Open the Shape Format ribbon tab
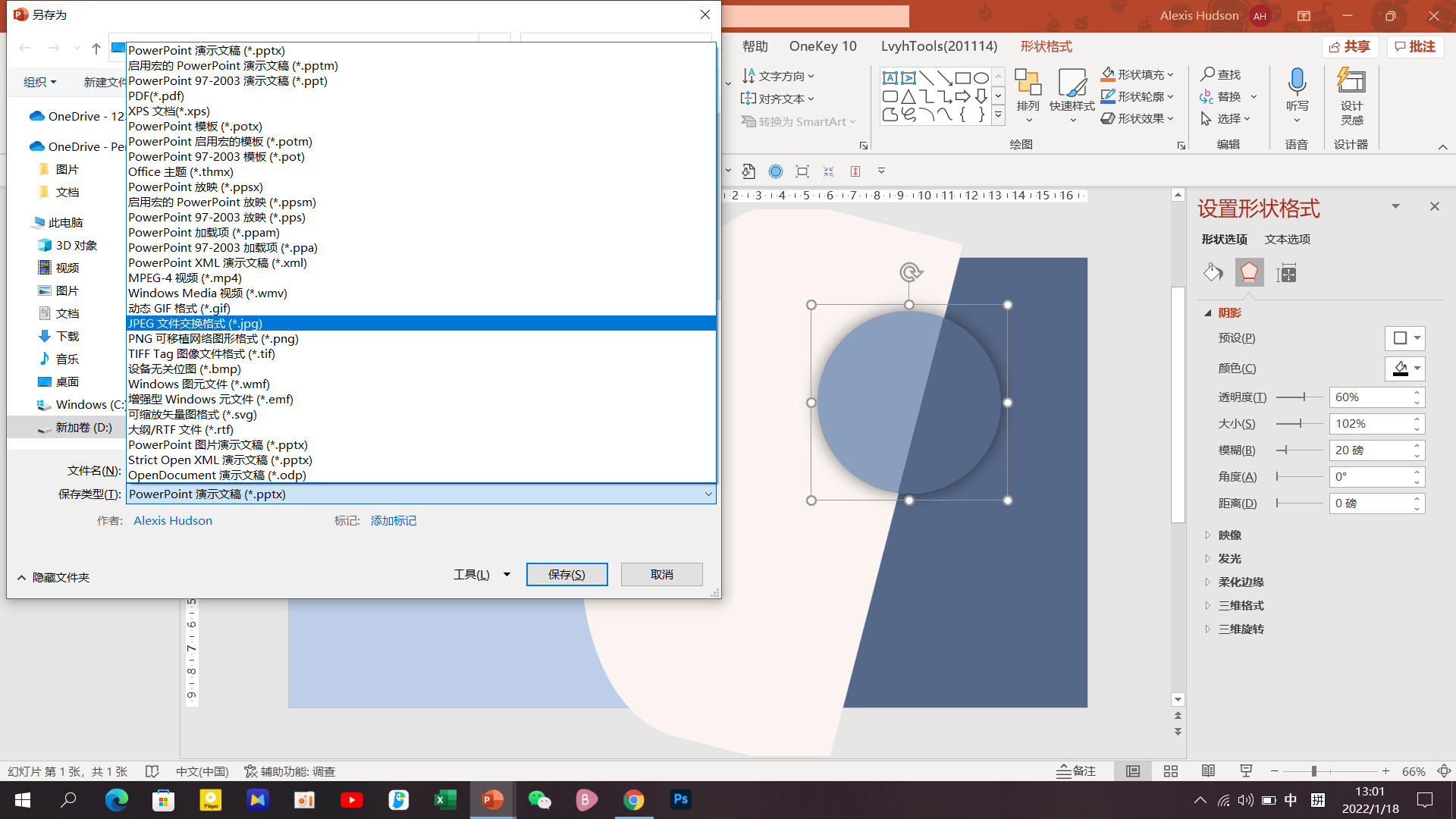 [1046, 46]
